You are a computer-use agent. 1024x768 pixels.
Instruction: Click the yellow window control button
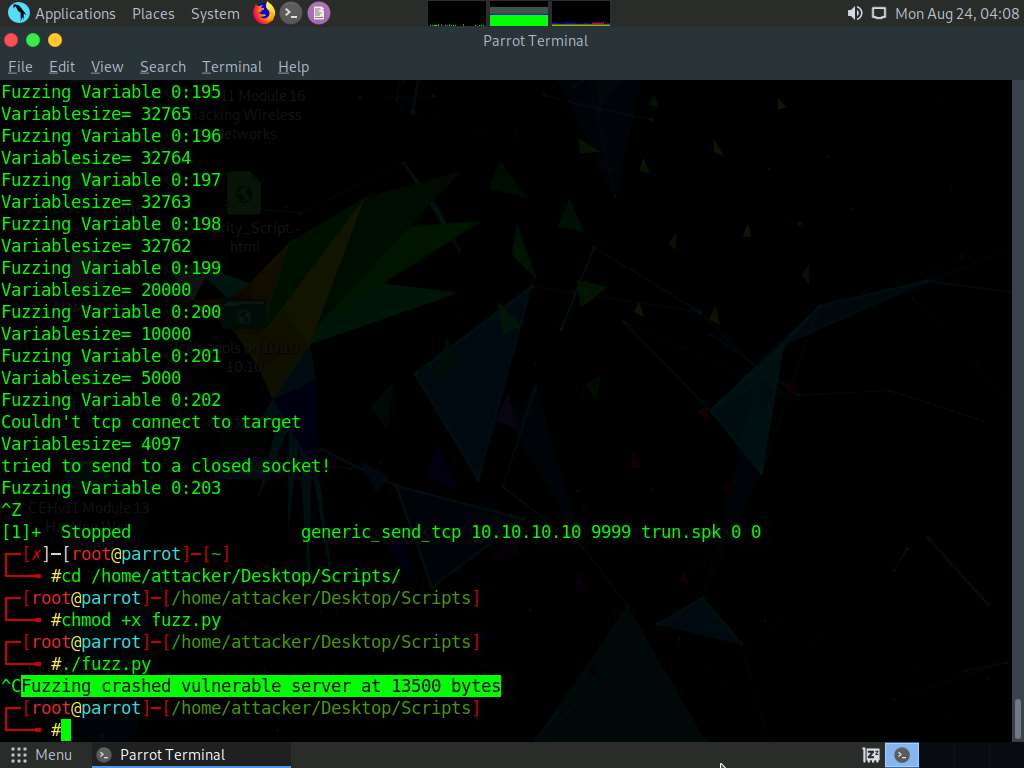tap(55, 40)
